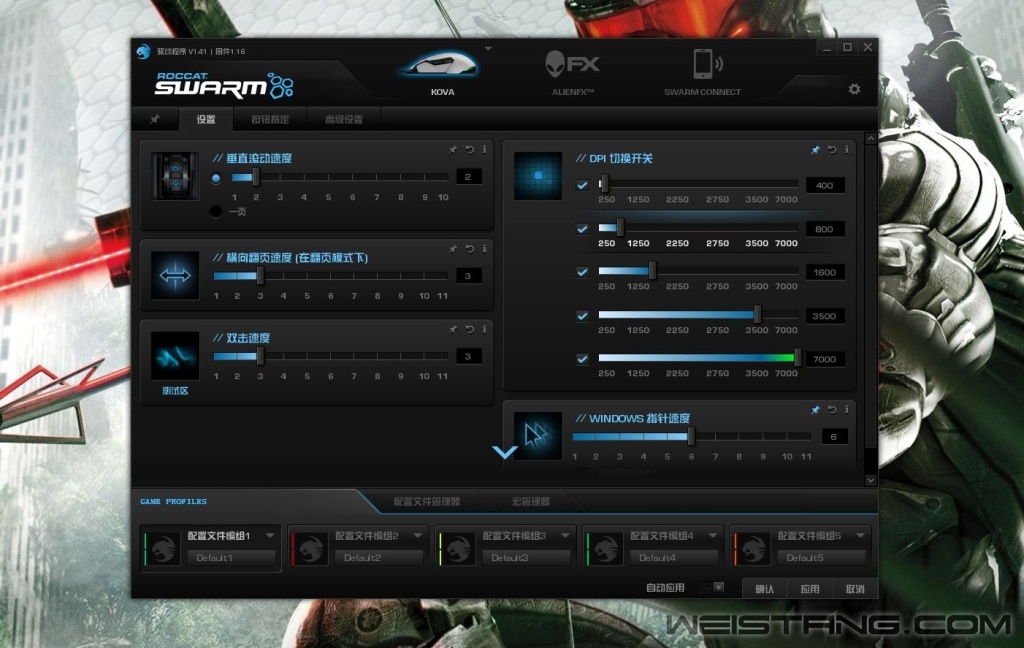Open the AlienFX module
The height and width of the screenshot is (648, 1024).
coord(572,65)
